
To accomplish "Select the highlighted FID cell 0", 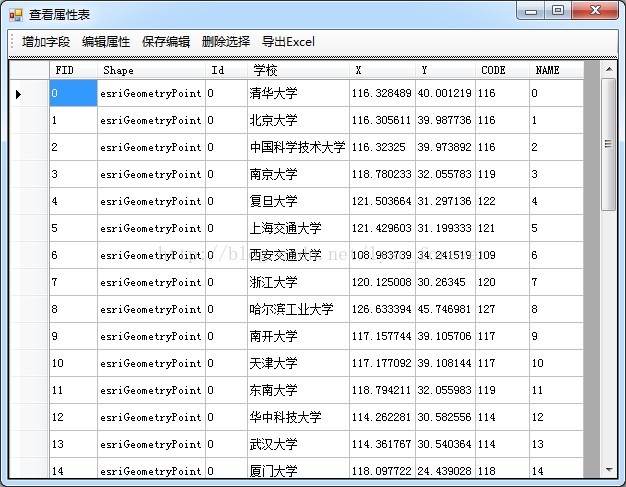I will coord(73,93).
